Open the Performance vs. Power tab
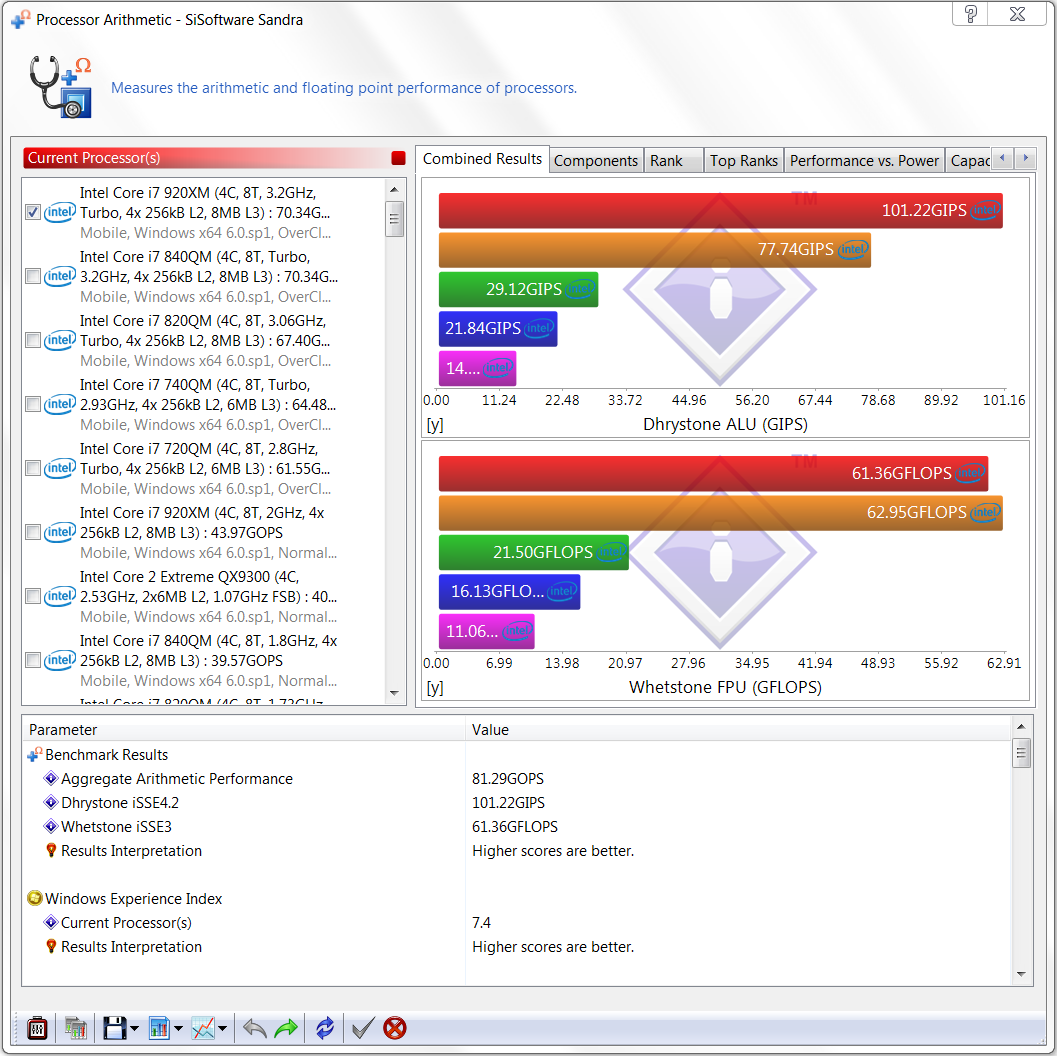 (x=864, y=161)
